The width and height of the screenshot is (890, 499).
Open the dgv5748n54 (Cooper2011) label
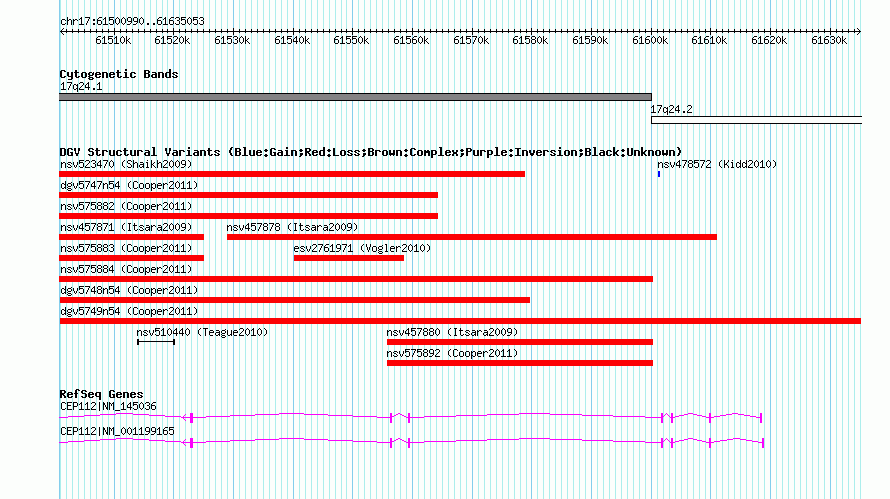click(129, 290)
